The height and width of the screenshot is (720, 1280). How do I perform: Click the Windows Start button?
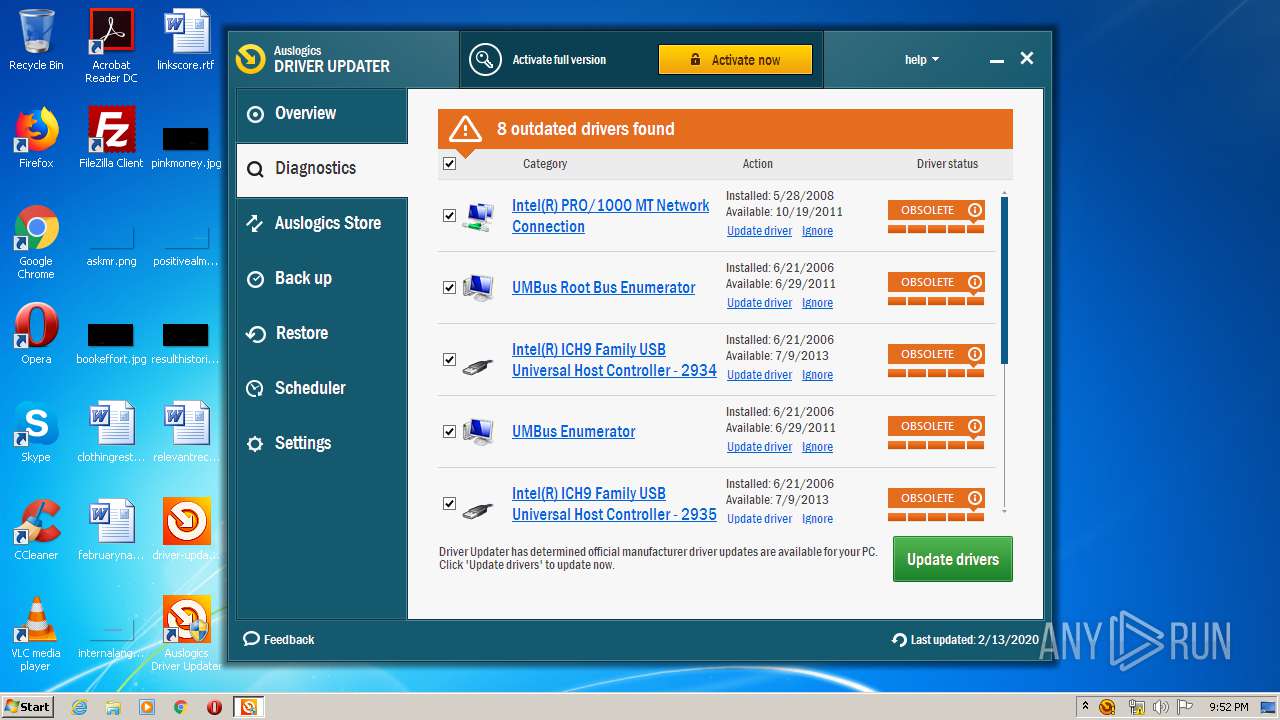[28, 707]
